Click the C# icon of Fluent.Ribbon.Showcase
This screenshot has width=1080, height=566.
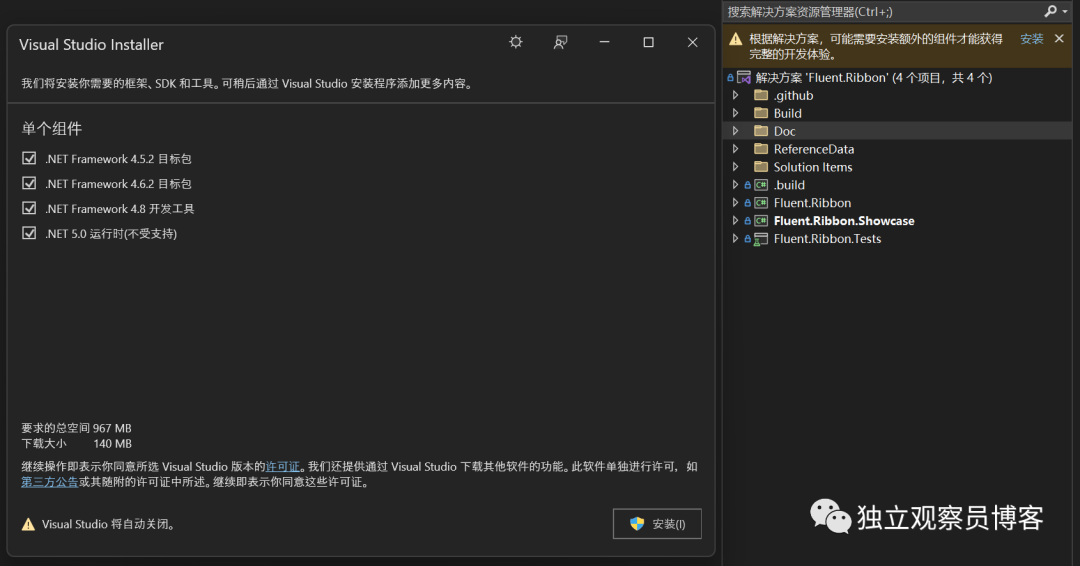761,220
